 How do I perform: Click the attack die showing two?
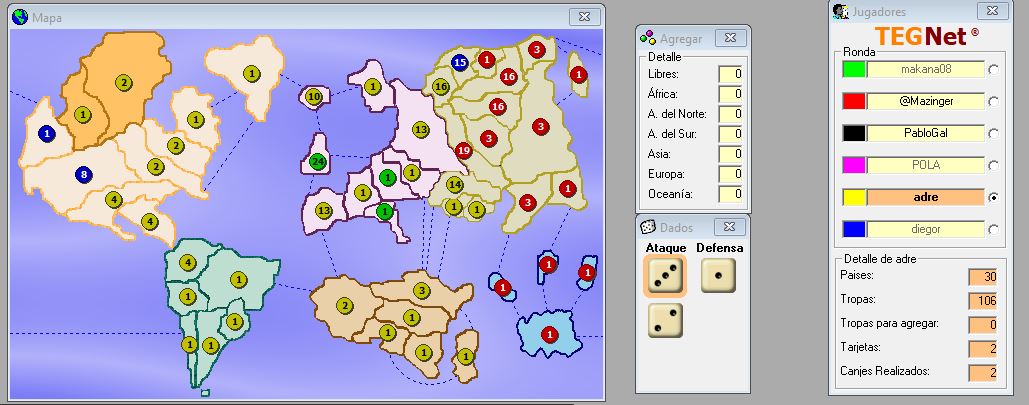[x=665, y=320]
